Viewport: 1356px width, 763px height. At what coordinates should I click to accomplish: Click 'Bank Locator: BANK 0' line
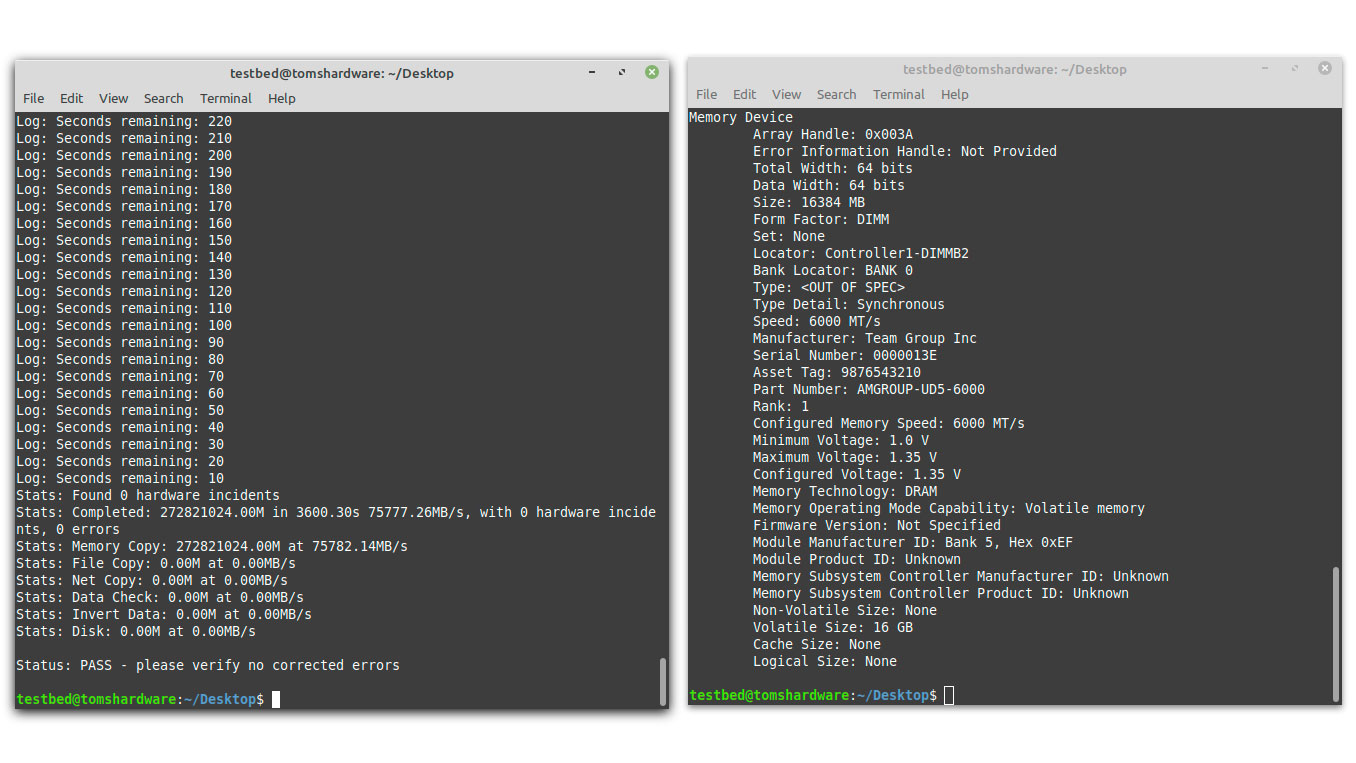click(x=833, y=270)
